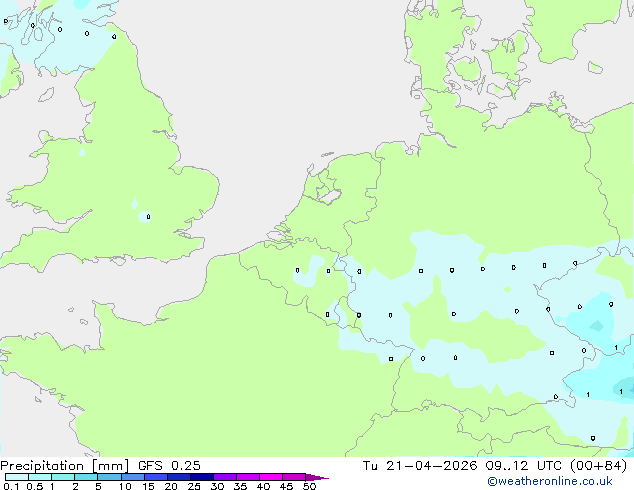Pick the 10–15 mm legend color box
Screen dimensions: 634x490
pyautogui.click(x=132, y=477)
